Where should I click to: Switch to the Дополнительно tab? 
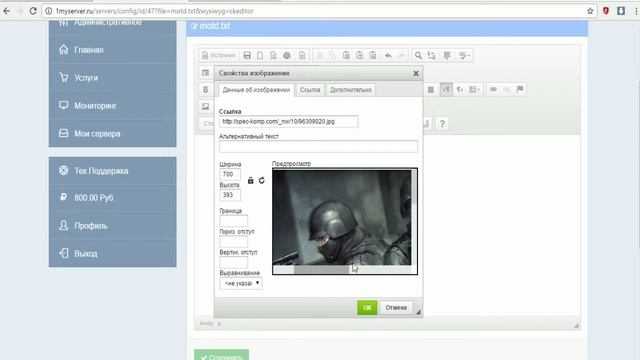(x=351, y=90)
